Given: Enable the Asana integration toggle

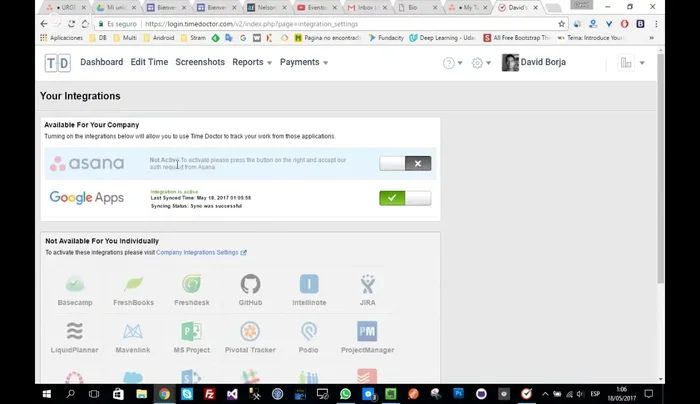Looking at the screenshot, I should pos(405,163).
